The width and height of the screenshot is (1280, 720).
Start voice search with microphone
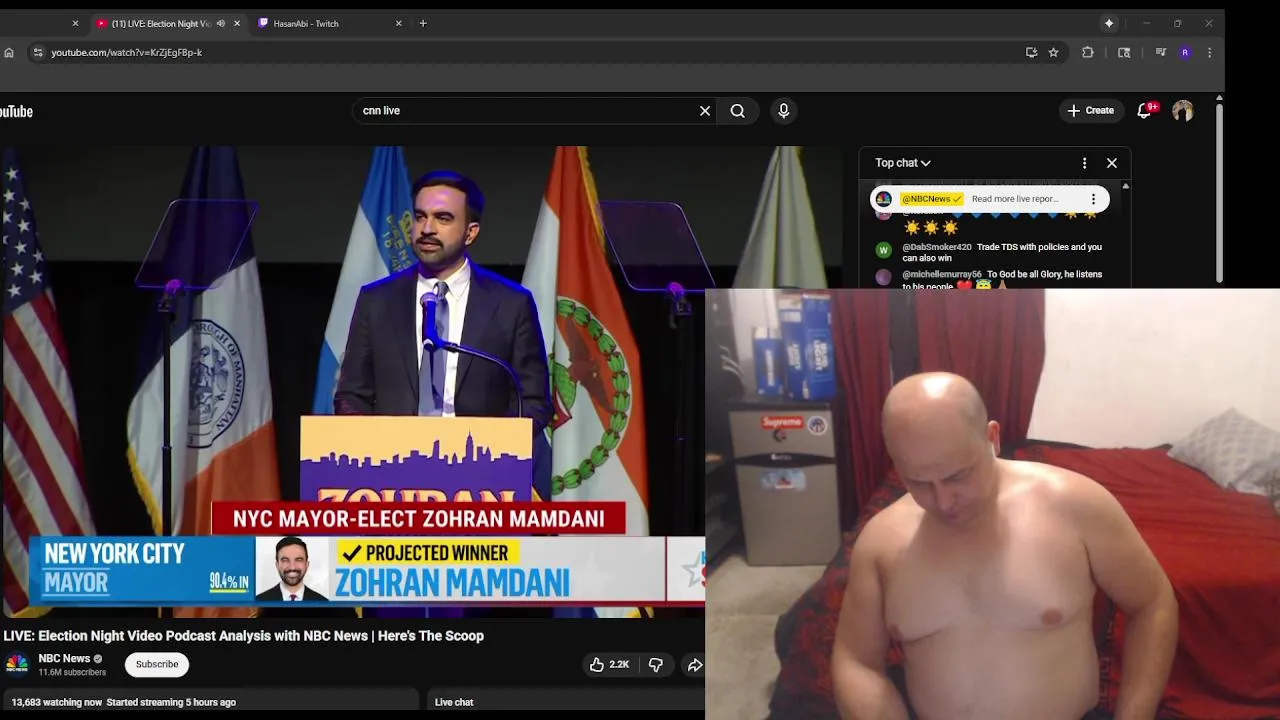784,111
